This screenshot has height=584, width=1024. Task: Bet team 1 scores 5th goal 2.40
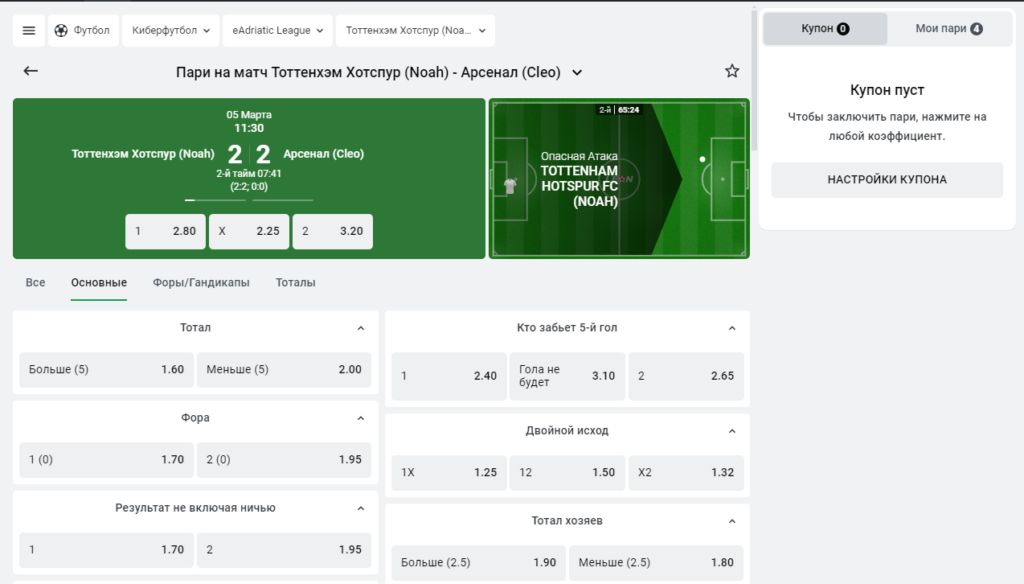point(449,376)
